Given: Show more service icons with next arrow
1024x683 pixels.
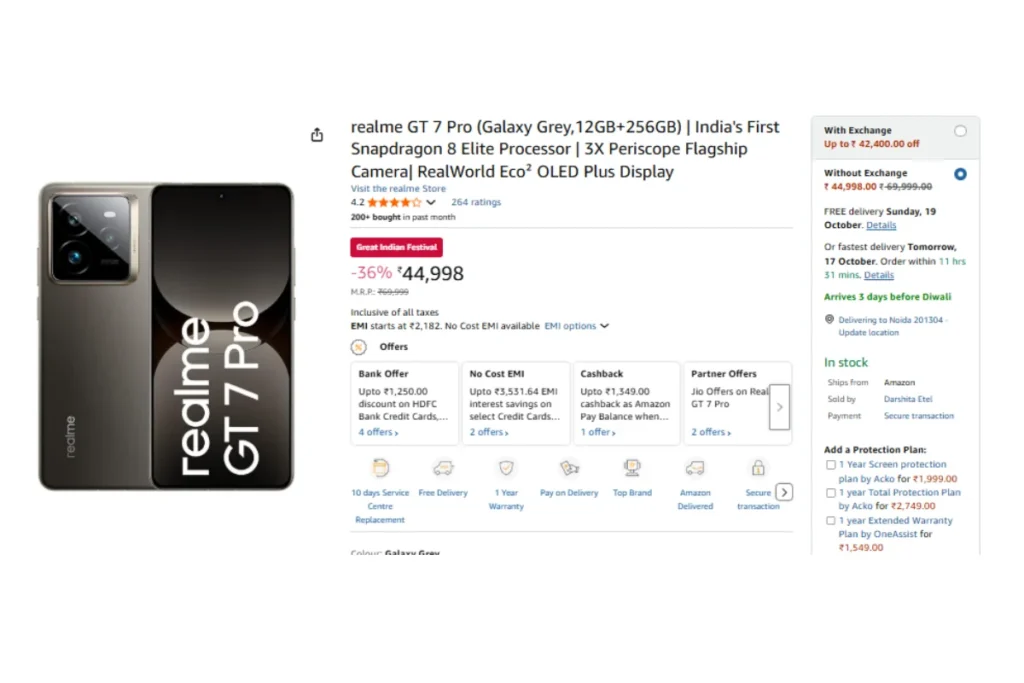Looking at the screenshot, I should point(785,492).
